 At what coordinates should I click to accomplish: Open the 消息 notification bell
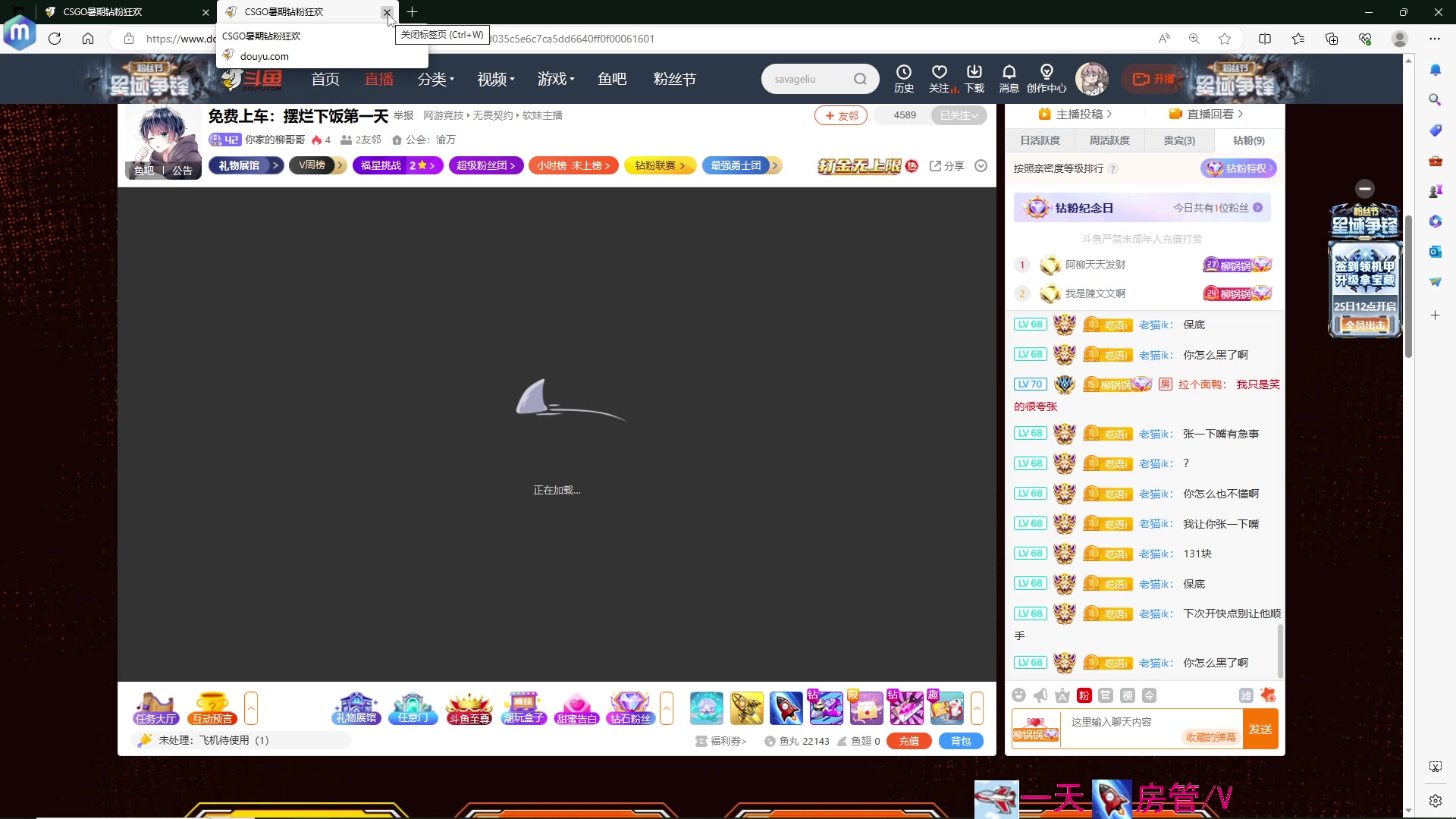1009,78
